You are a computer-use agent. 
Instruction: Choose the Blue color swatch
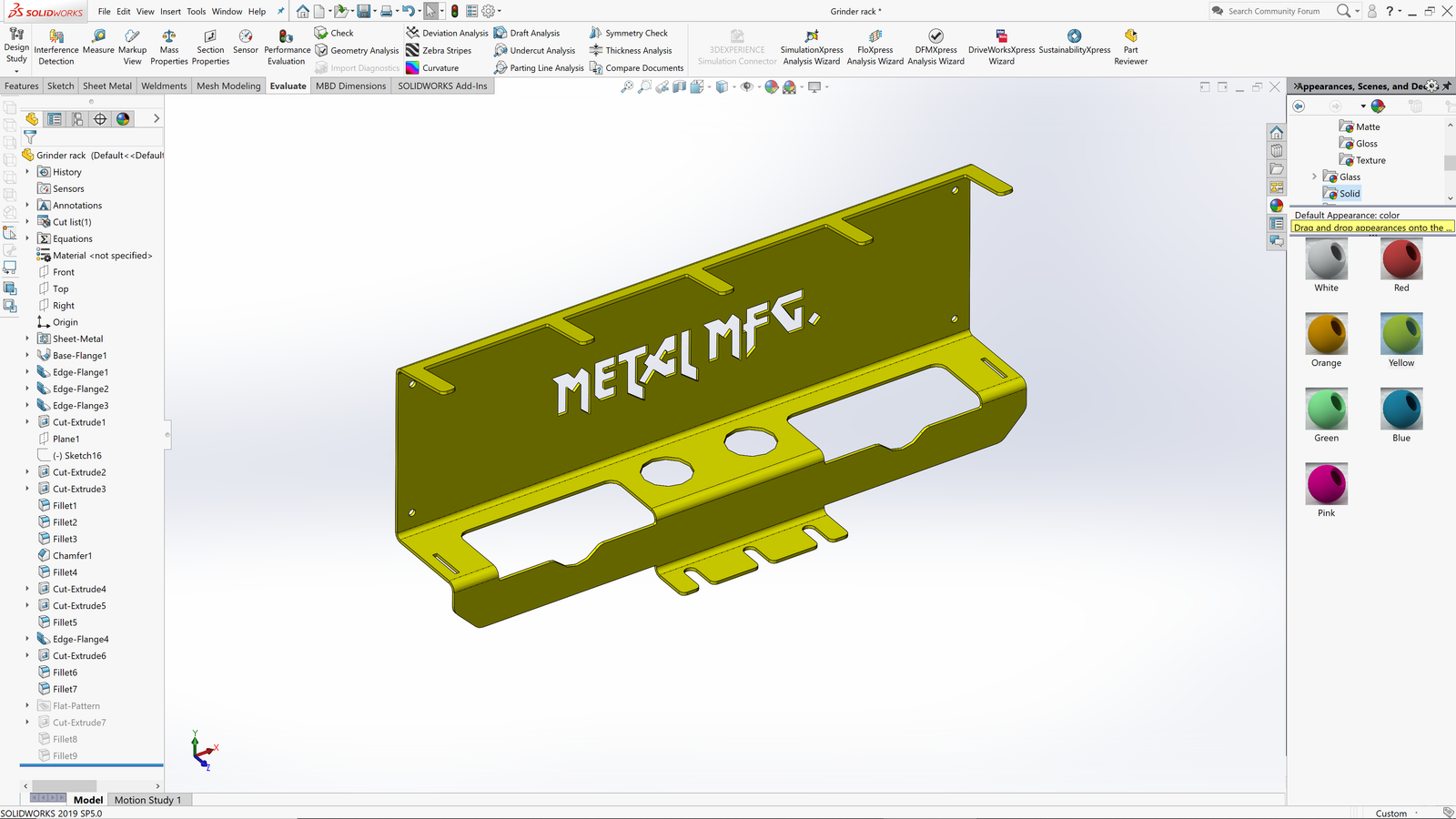point(1401,409)
